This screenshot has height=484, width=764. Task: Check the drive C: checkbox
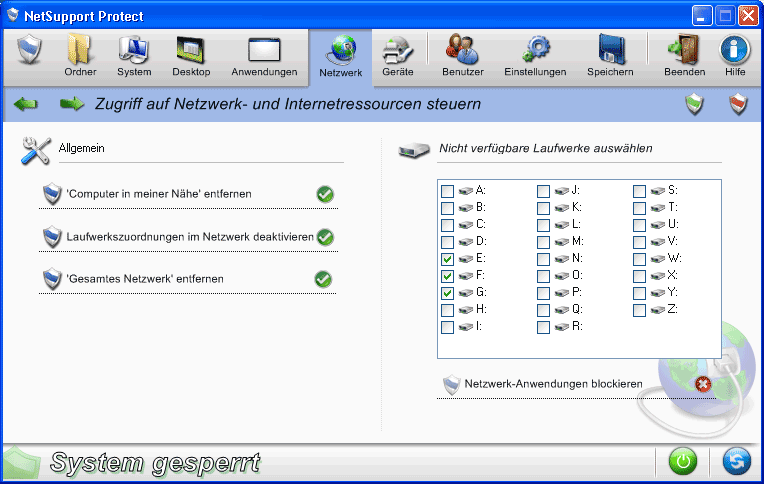pos(447,225)
